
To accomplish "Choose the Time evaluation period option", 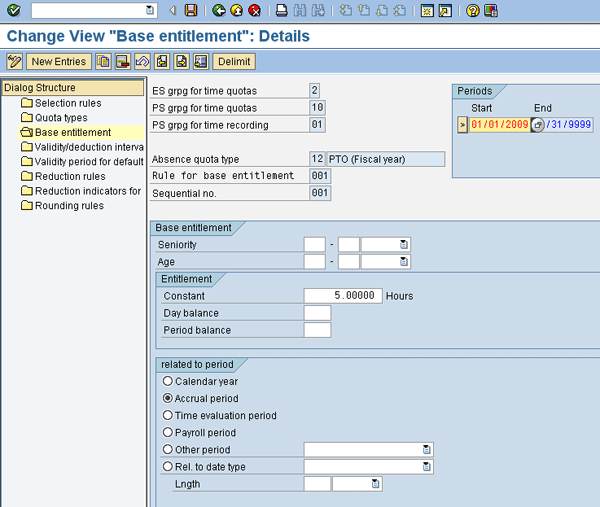I will coord(167,415).
